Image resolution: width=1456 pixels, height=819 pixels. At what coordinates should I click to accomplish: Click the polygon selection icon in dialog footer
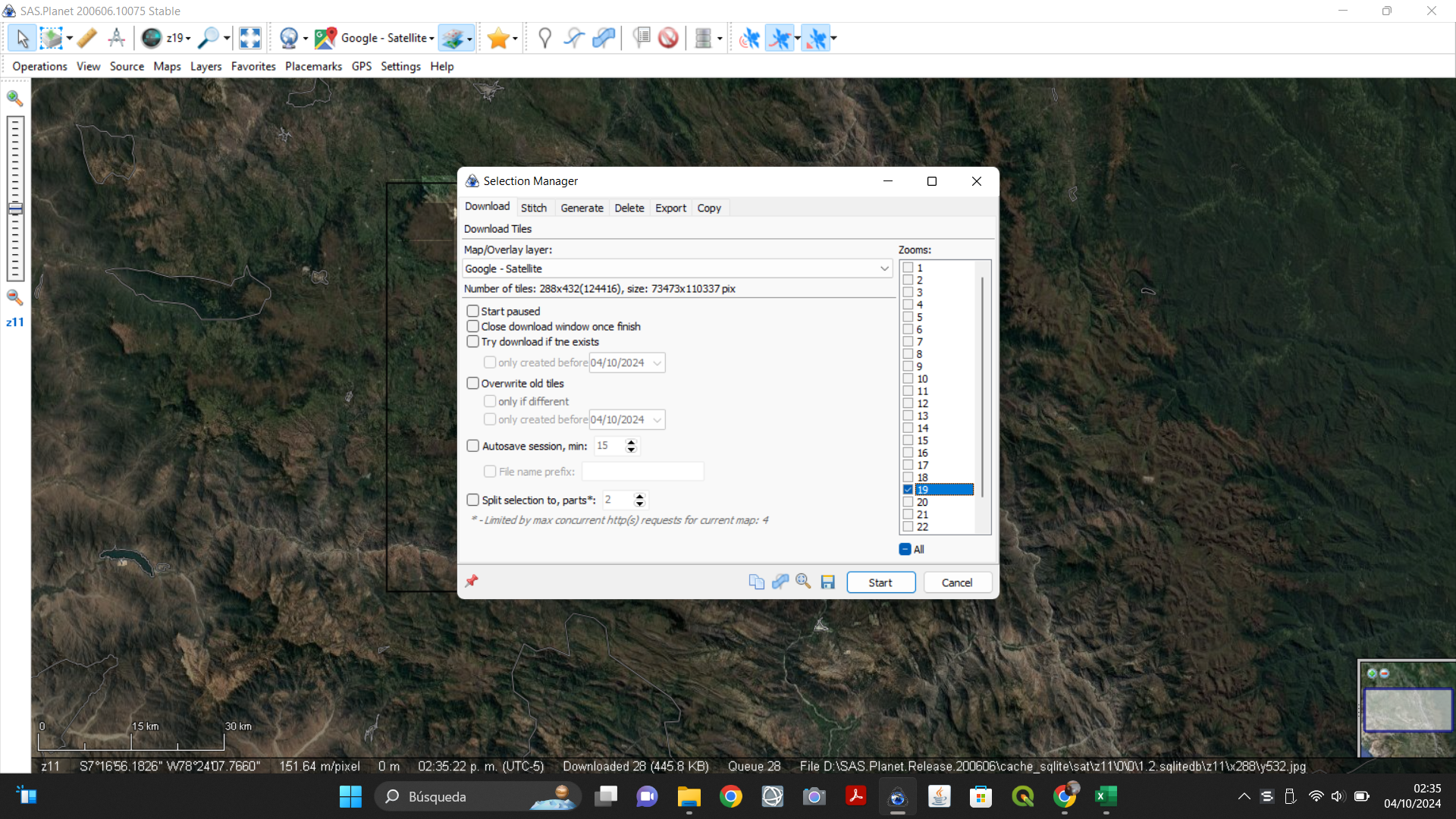tap(780, 582)
